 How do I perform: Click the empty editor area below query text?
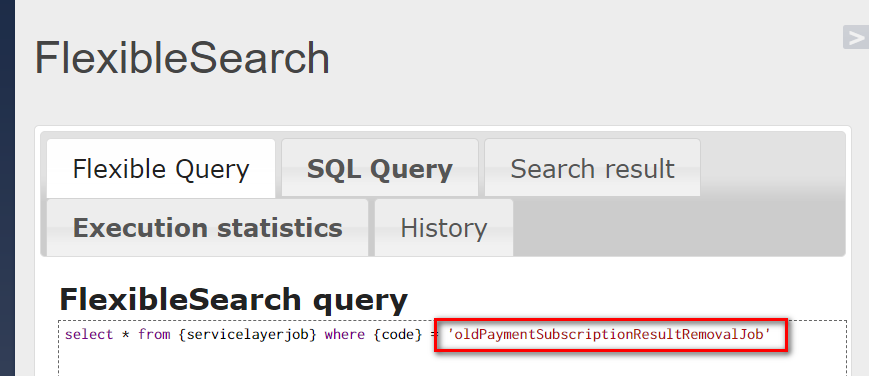452,360
